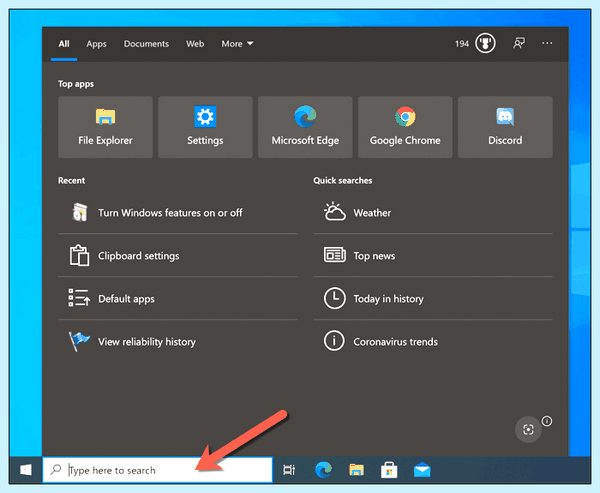600x493 pixels.
Task: Click the 194 rewards points count
Action: pyautogui.click(x=461, y=44)
